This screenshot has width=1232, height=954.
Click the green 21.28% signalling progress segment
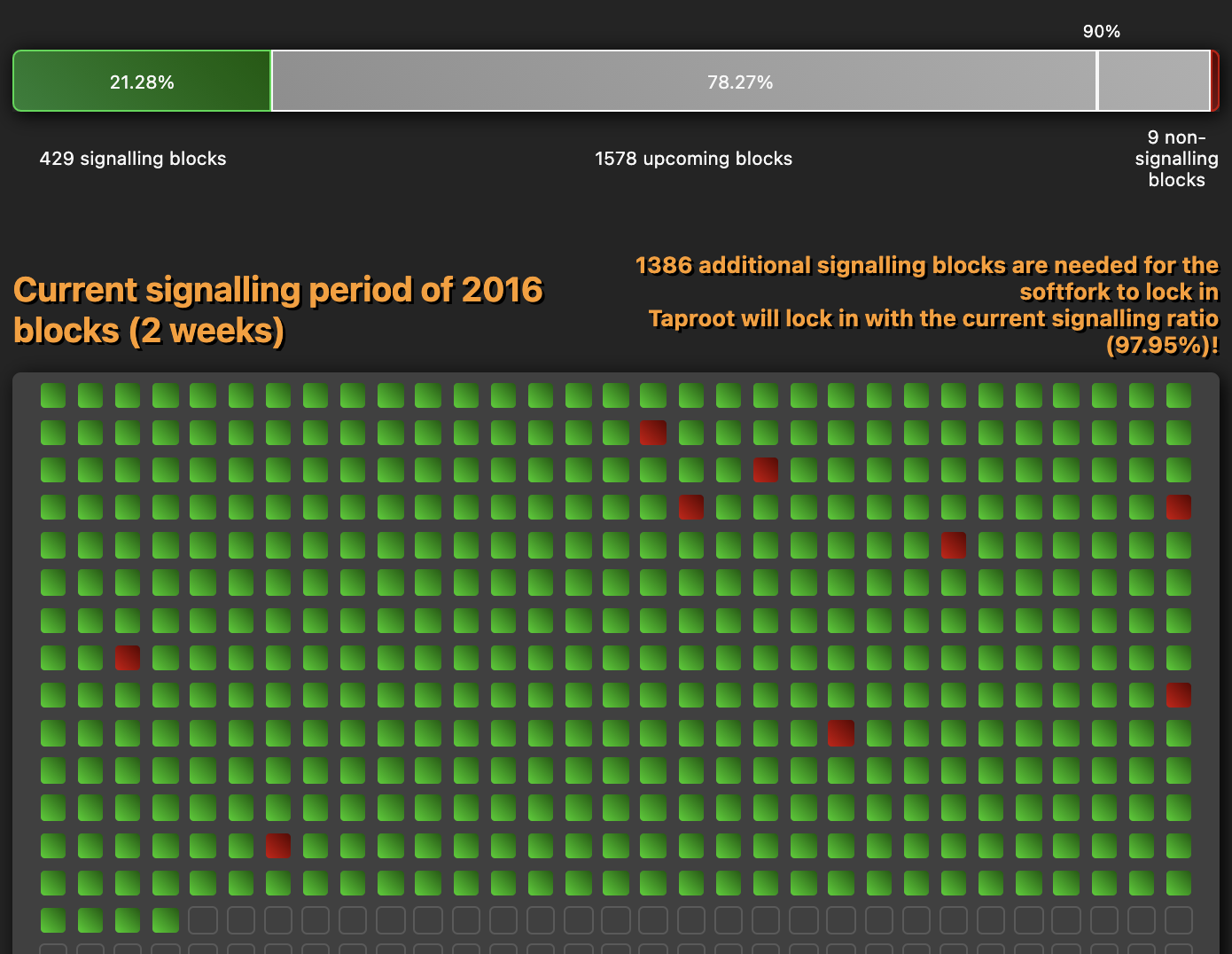point(142,82)
